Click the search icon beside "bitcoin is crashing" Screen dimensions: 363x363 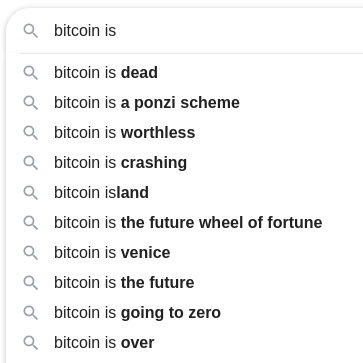[x=31, y=163]
